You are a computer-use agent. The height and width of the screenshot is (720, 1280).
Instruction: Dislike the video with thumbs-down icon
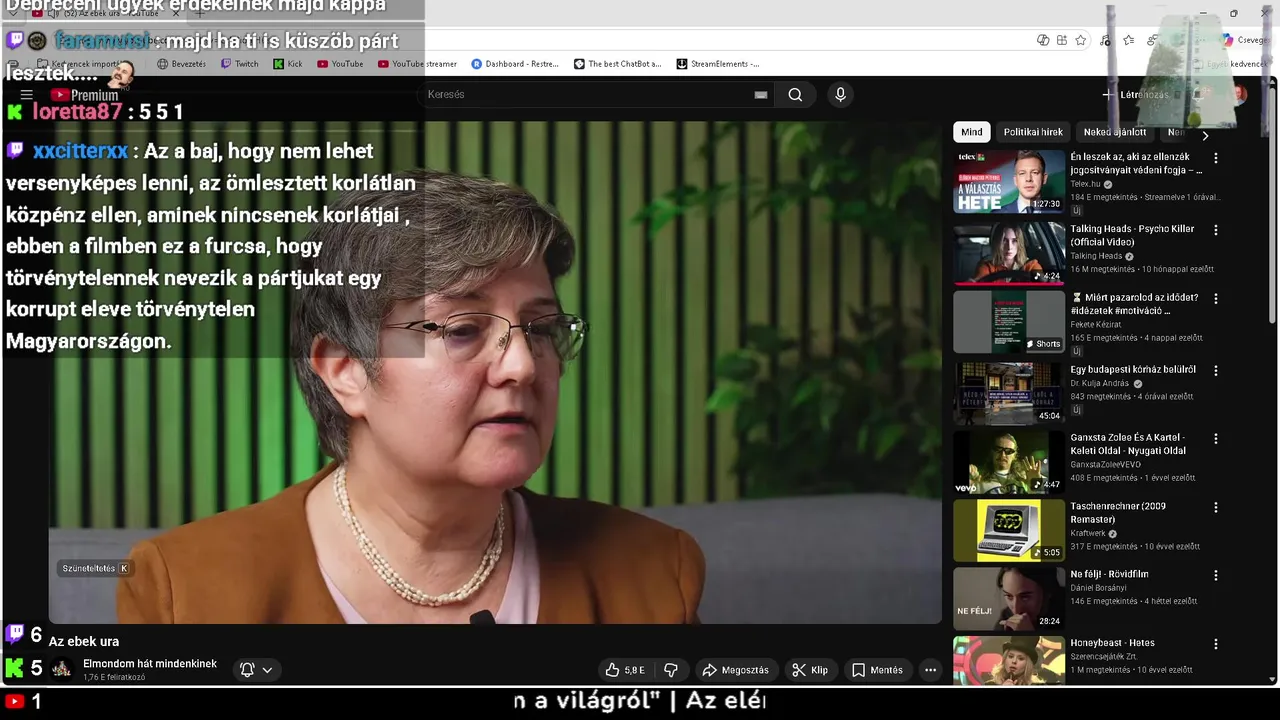(671, 670)
